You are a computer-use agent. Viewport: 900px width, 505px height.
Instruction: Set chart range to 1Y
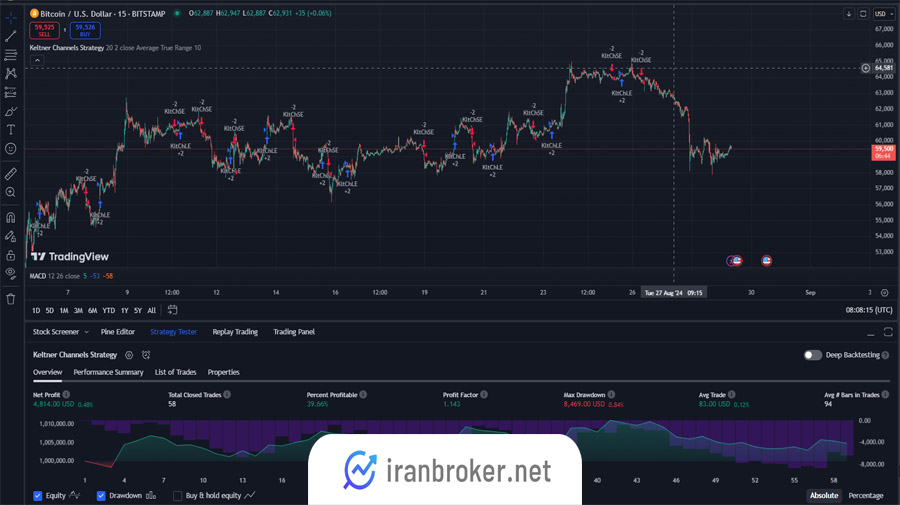(125, 310)
